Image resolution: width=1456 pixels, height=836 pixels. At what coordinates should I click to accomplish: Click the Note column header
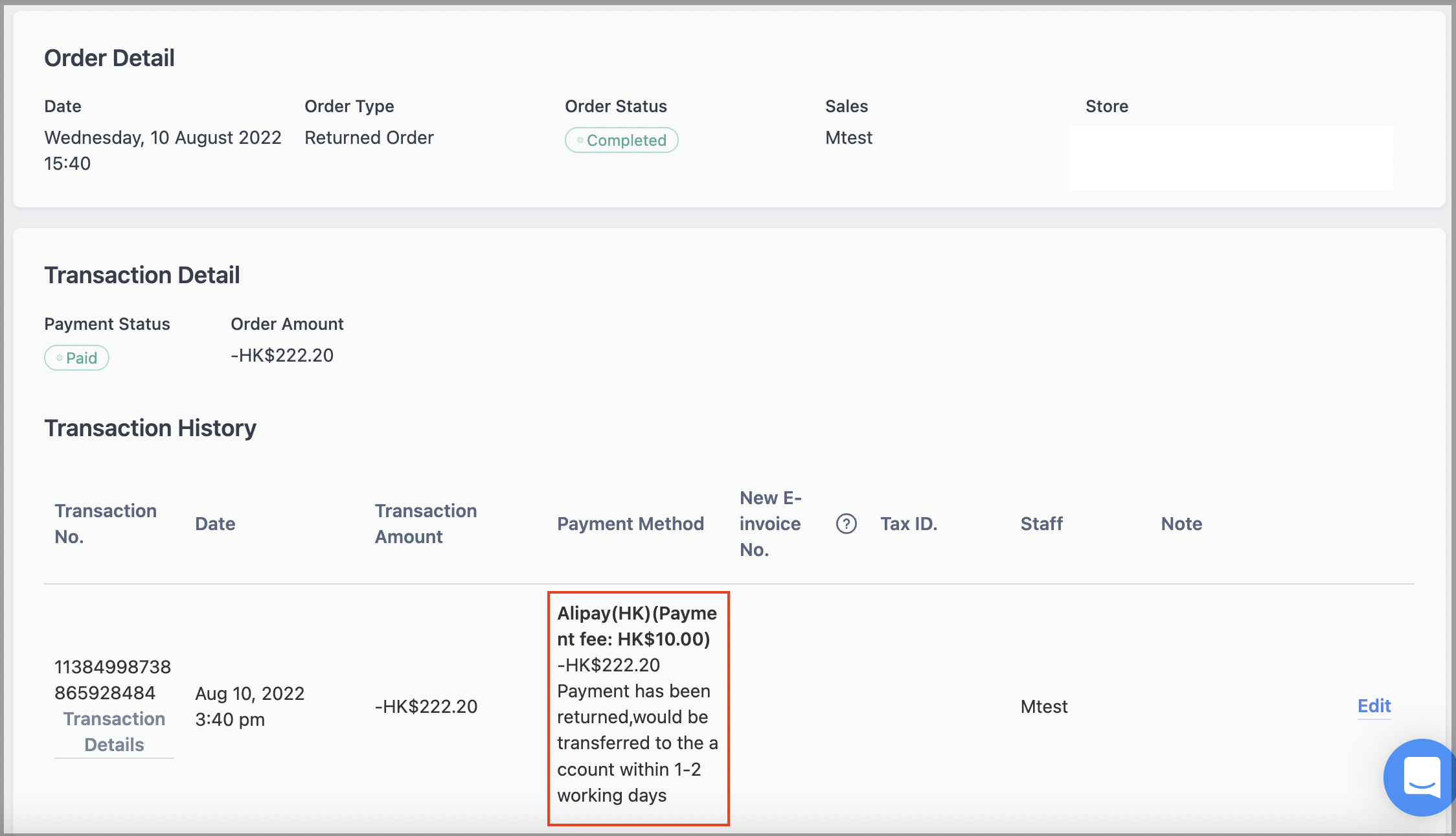pyautogui.click(x=1181, y=524)
